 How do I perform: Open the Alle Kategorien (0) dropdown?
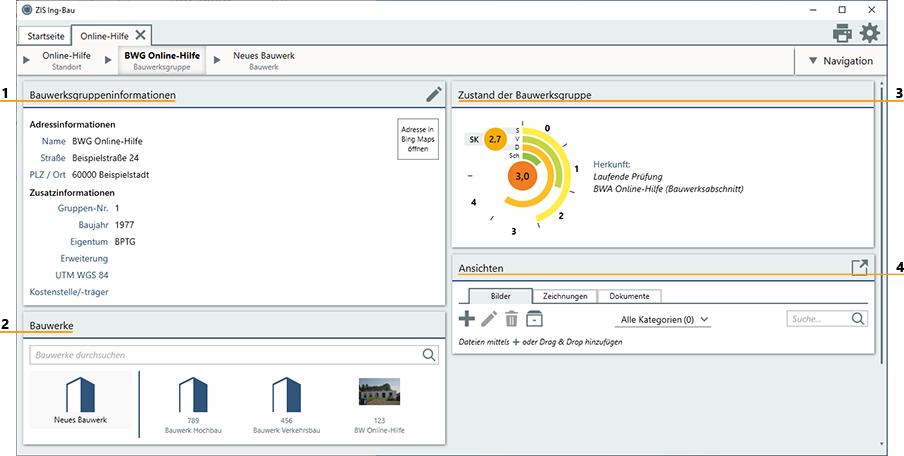coord(665,320)
